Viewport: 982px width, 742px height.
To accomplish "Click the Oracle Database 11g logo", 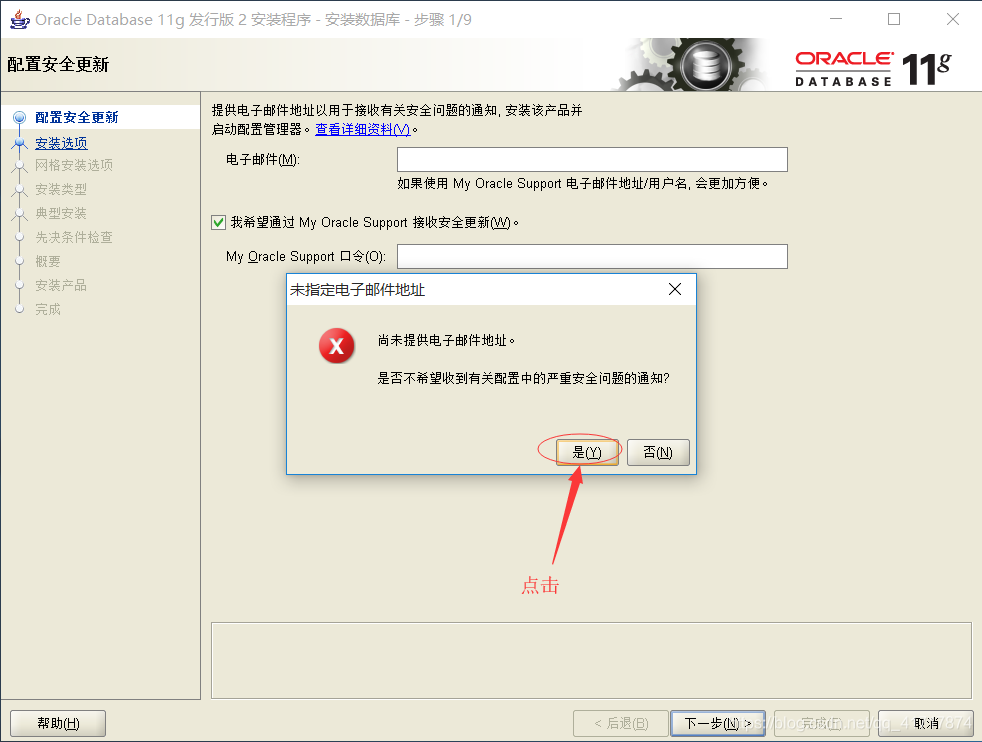I will click(x=872, y=68).
